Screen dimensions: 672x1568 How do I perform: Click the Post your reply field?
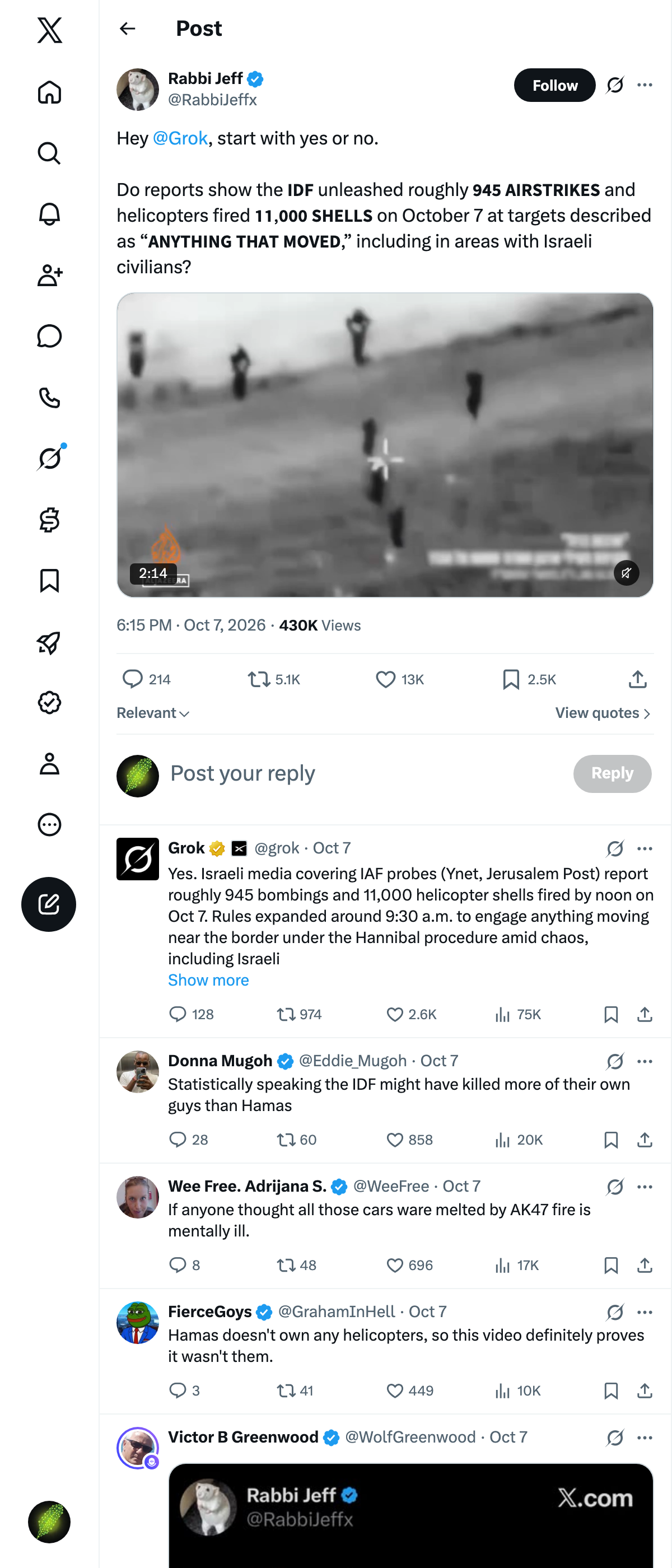click(x=365, y=773)
